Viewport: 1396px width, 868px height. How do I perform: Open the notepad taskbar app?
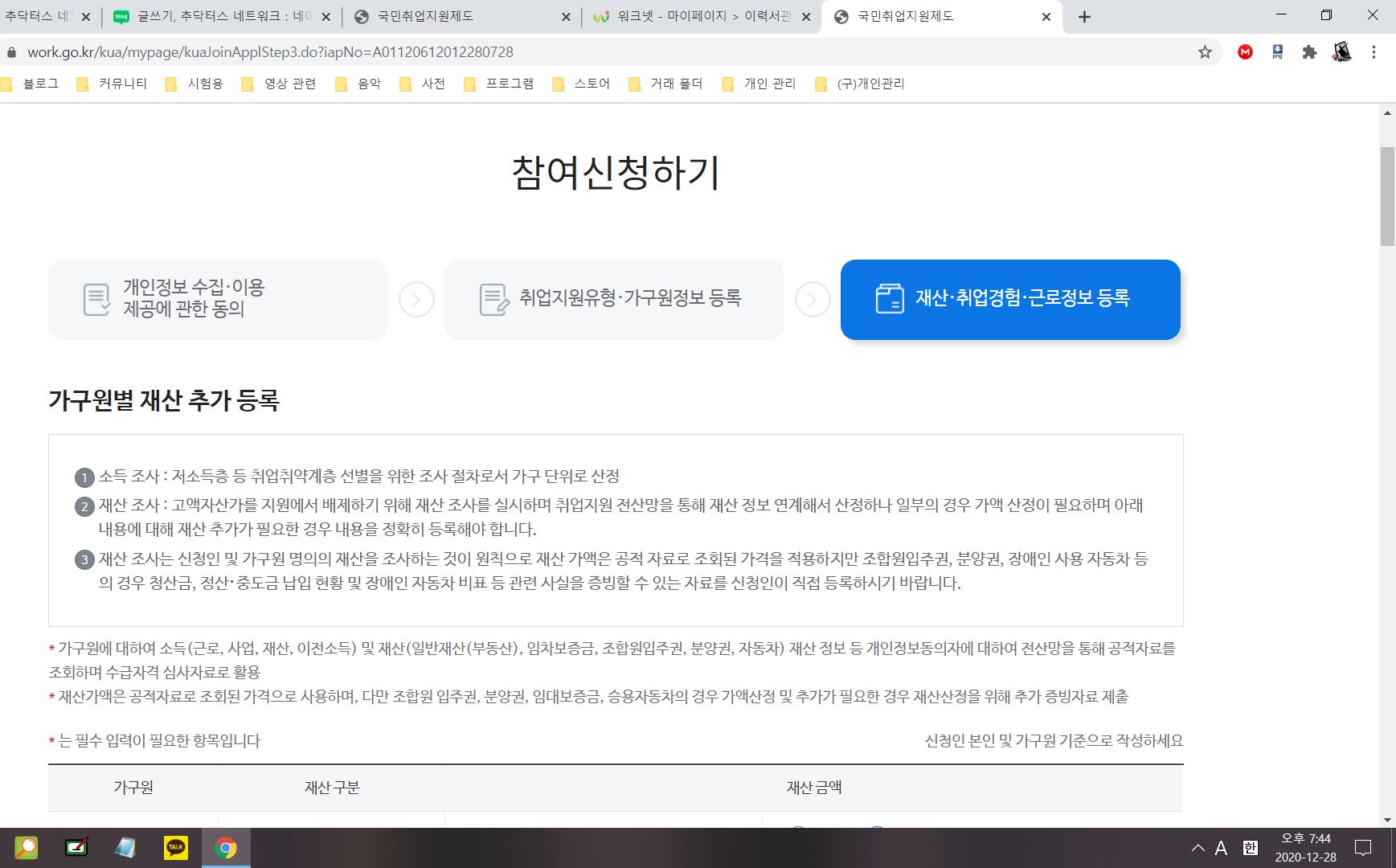click(126, 848)
